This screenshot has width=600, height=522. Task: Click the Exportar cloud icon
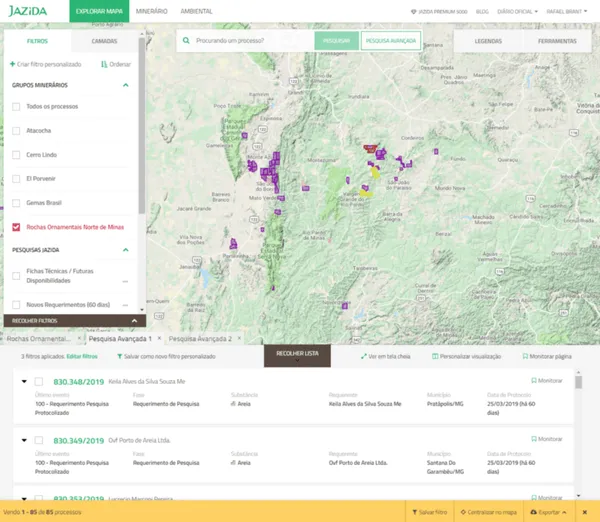pyautogui.click(x=533, y=512)
